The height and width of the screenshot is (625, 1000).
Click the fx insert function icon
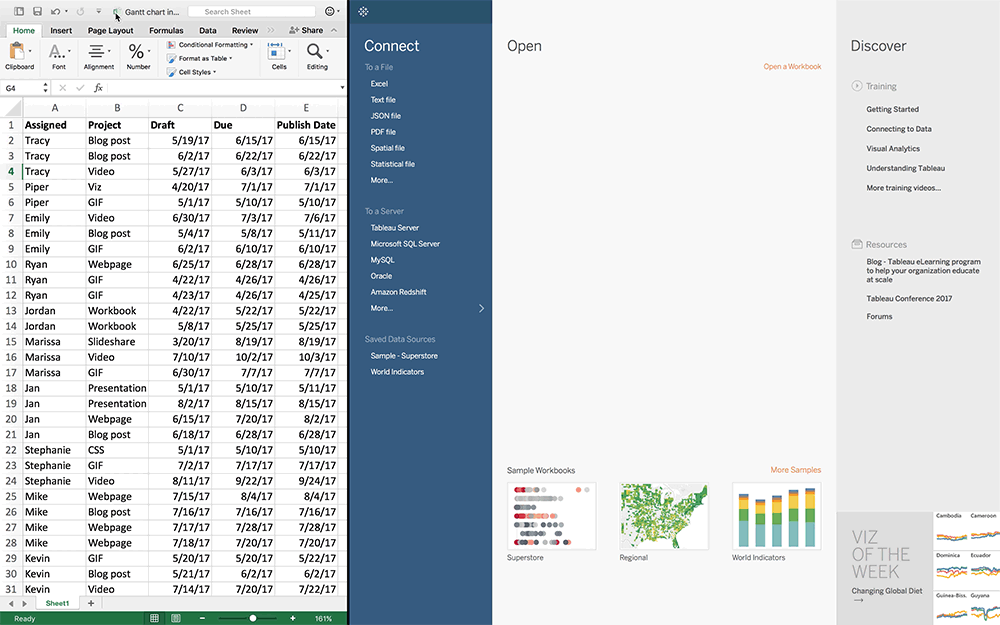coord(98,88)
